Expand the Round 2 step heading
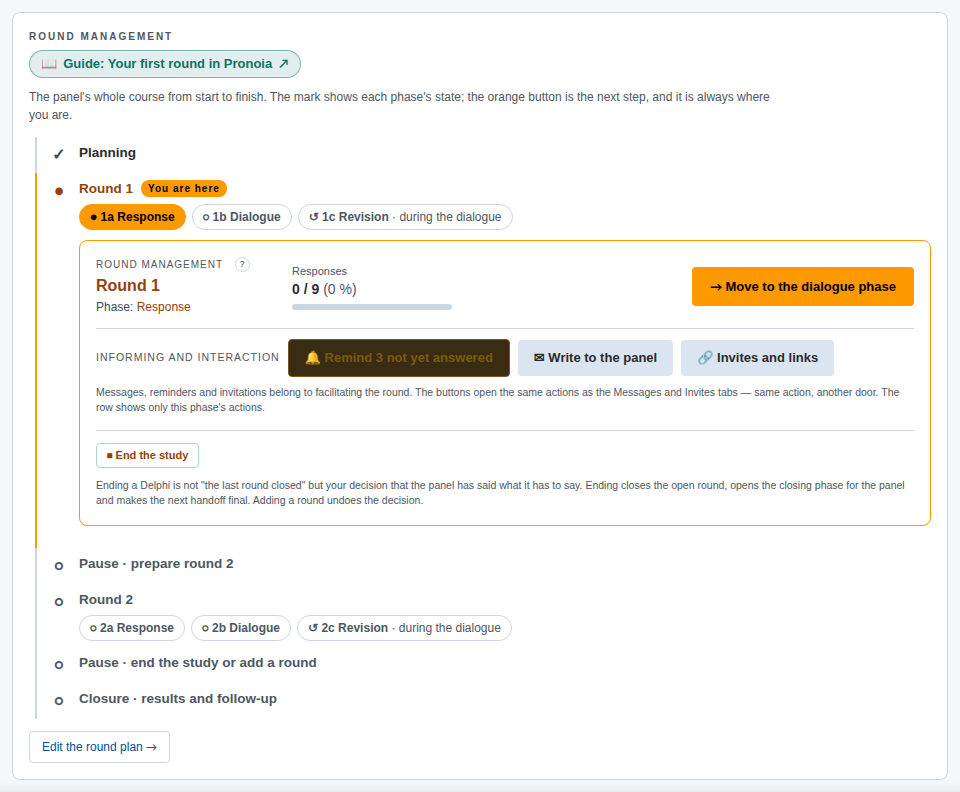The height and width of the screenshot is (792, 960). point(106,600)
